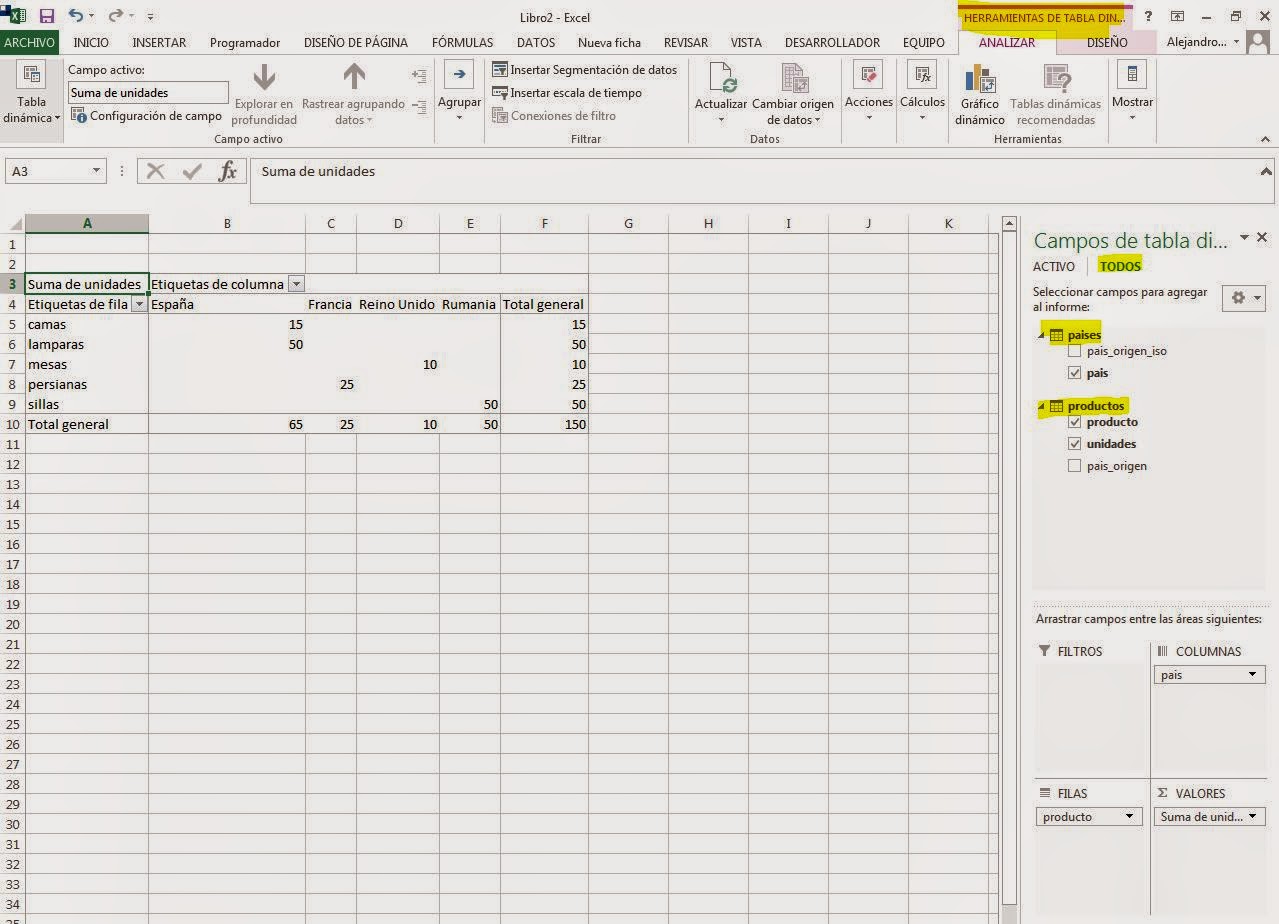
Task: Open the FÓRMULAS ribbon tab
Action: click(x=462, y=42)
